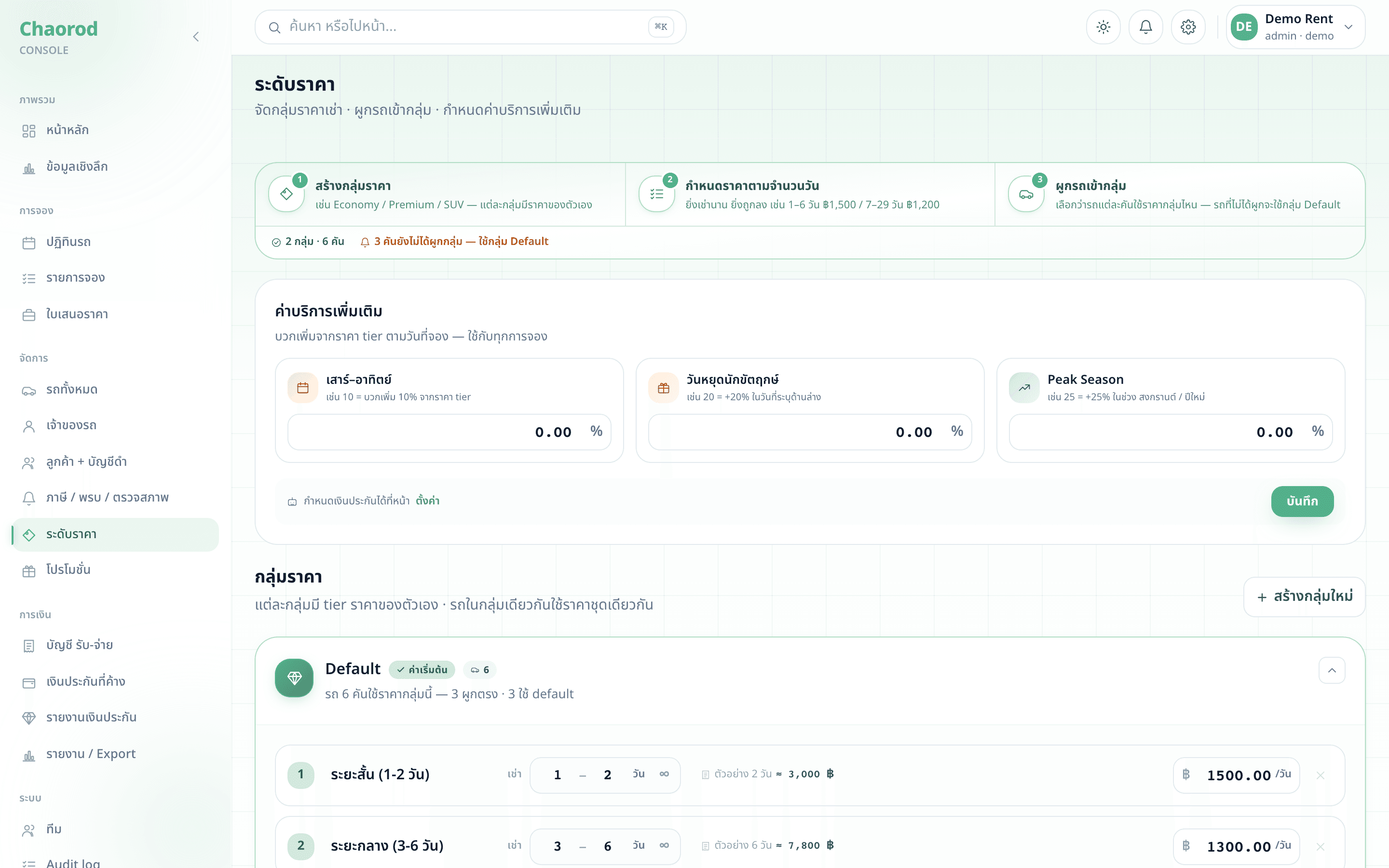Delete the ระยะกลาง (3-6 วัน) tier
Viewport: 1389px width, 868px height.
pos(1320,847)
